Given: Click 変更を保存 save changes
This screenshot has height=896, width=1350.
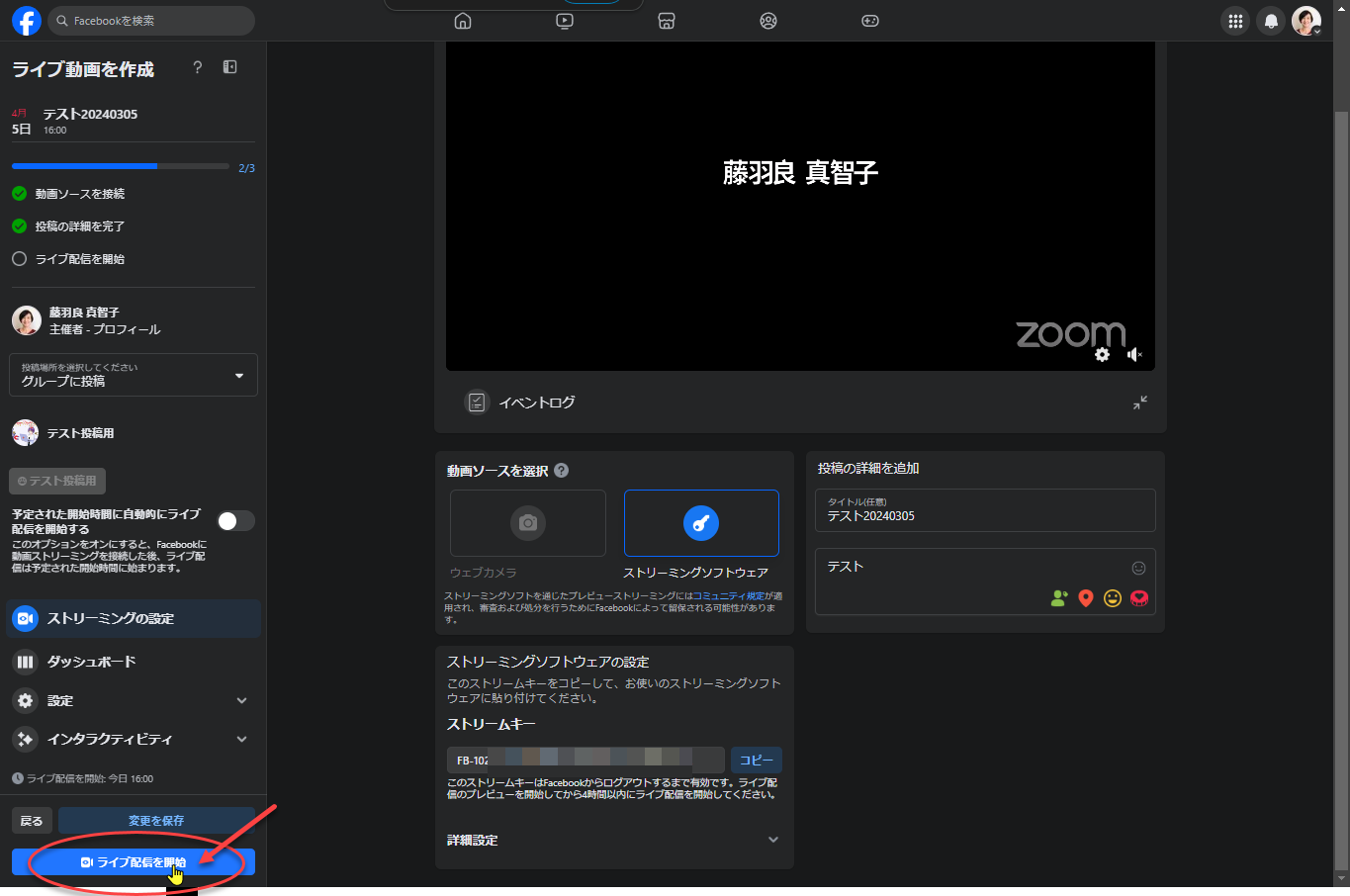Looking at the screenshot, I should 156,821.
